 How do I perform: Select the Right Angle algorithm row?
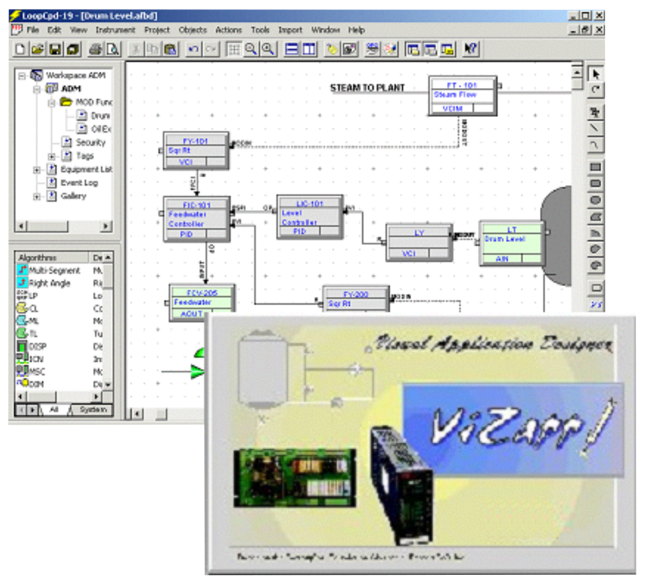(59, 283)
